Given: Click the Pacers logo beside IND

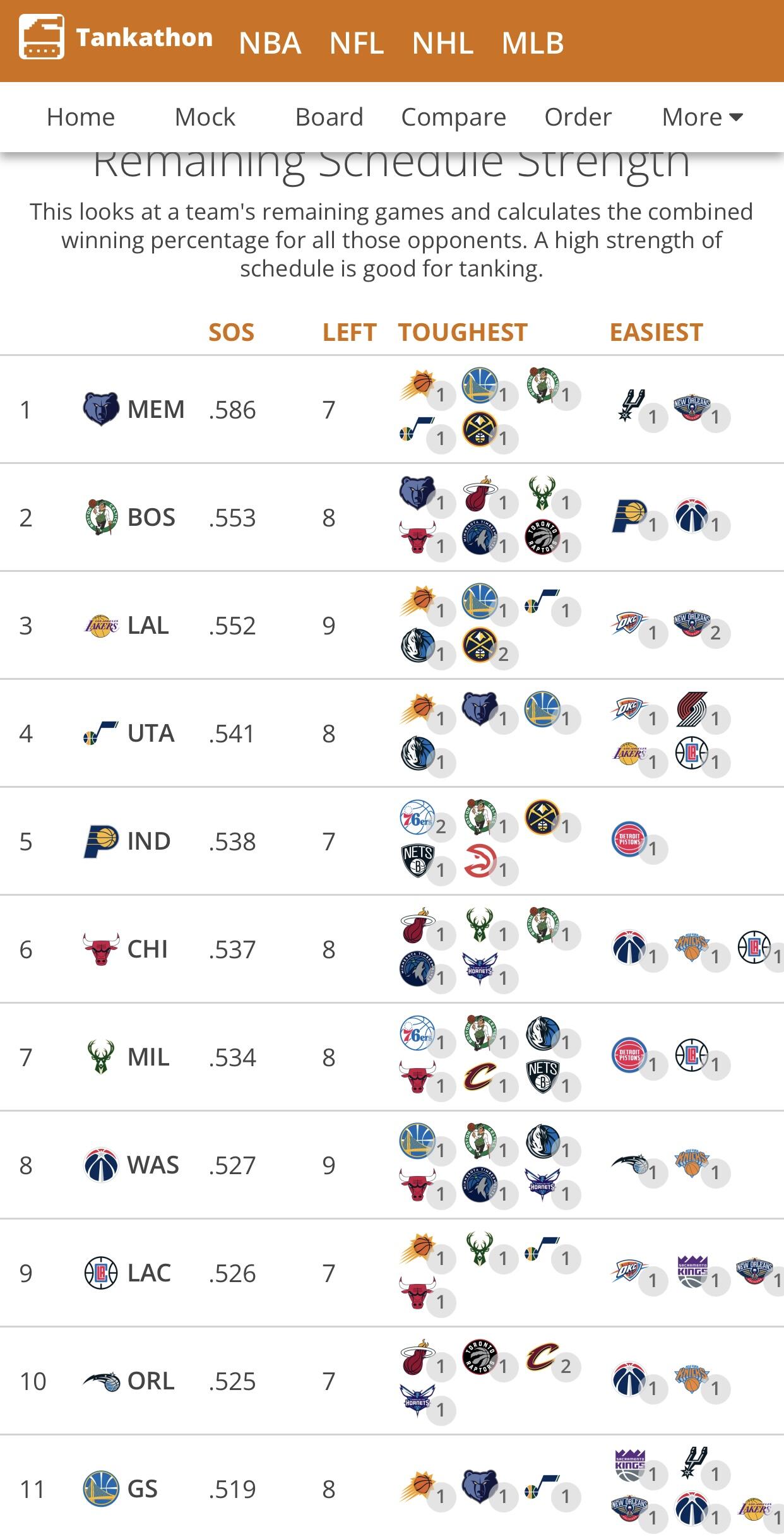Looking at the screenshot, I should (101, 841).
